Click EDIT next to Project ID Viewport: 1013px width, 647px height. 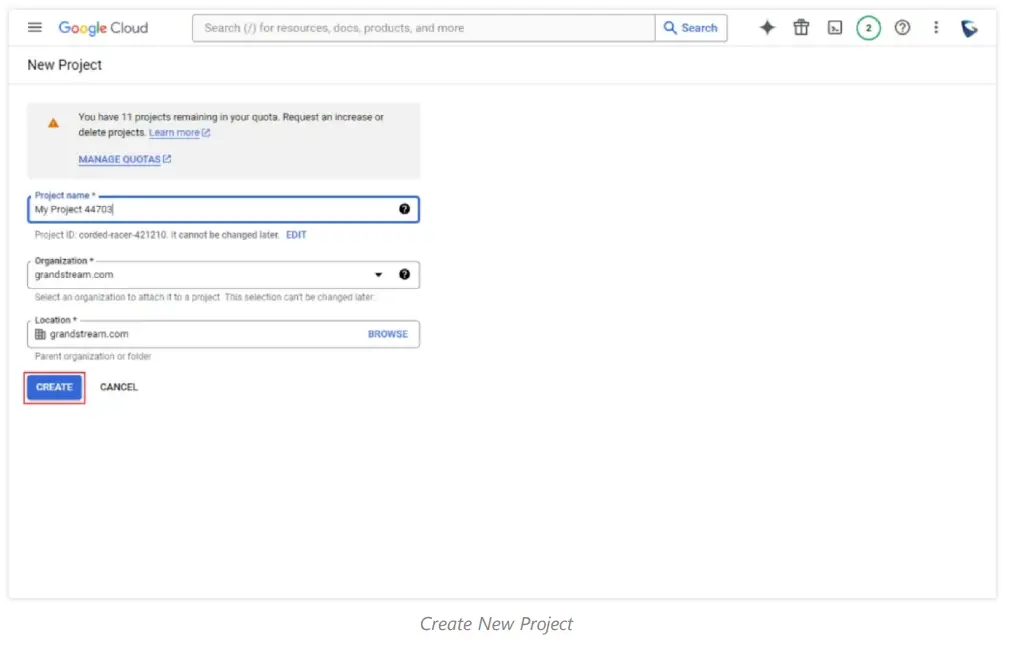[296, 235]
